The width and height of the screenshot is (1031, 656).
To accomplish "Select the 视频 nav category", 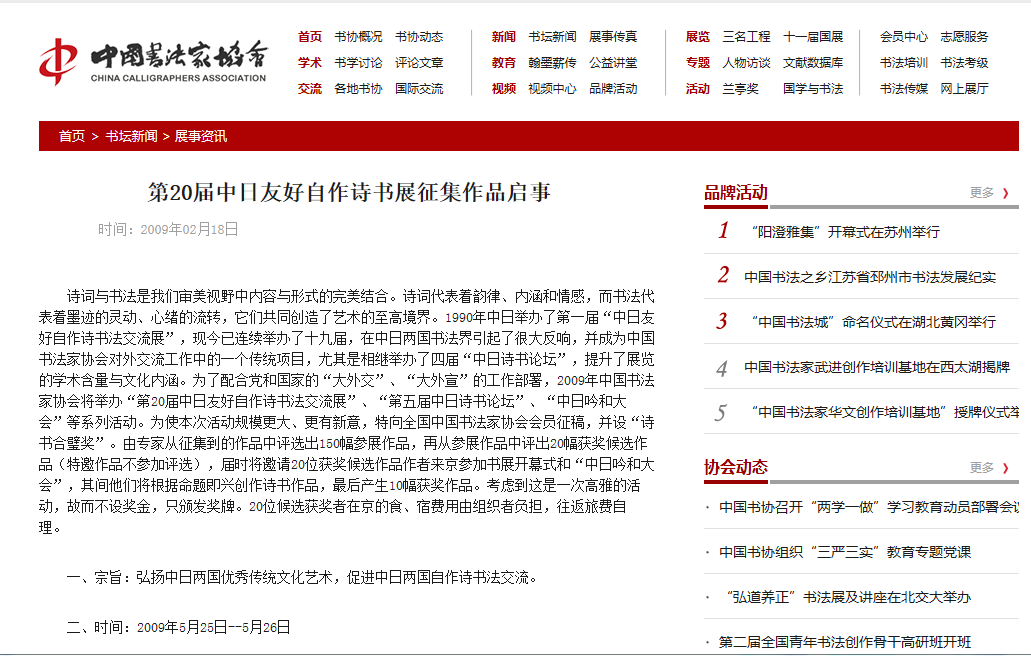I will click(504, 89).
